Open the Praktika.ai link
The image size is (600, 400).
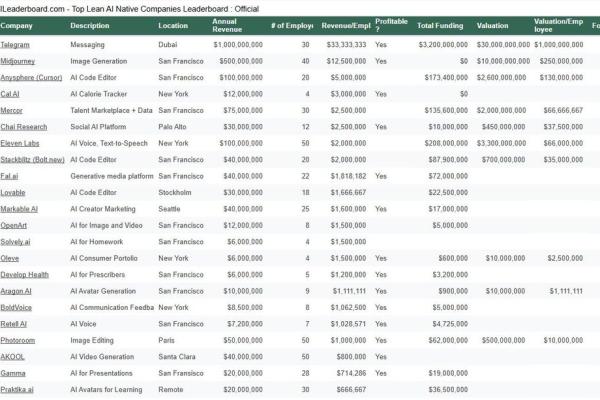17,390
